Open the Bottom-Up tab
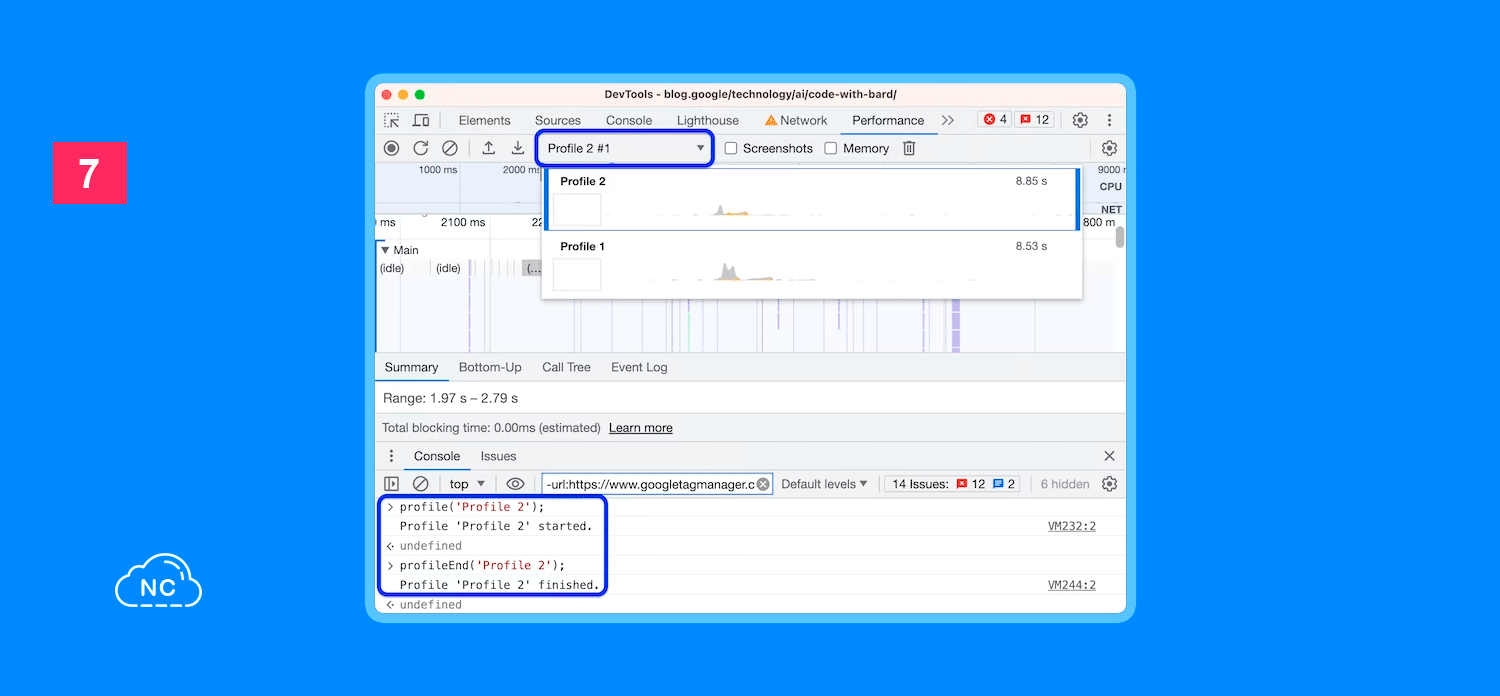 point(490,367)
